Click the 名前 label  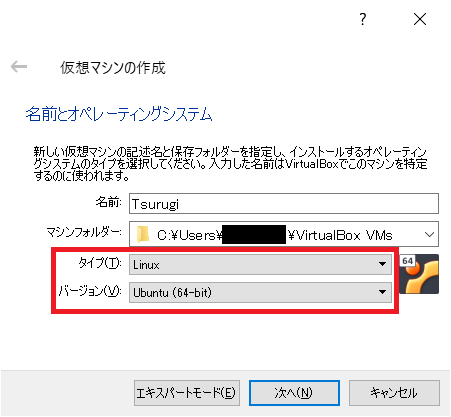(109, 202)
